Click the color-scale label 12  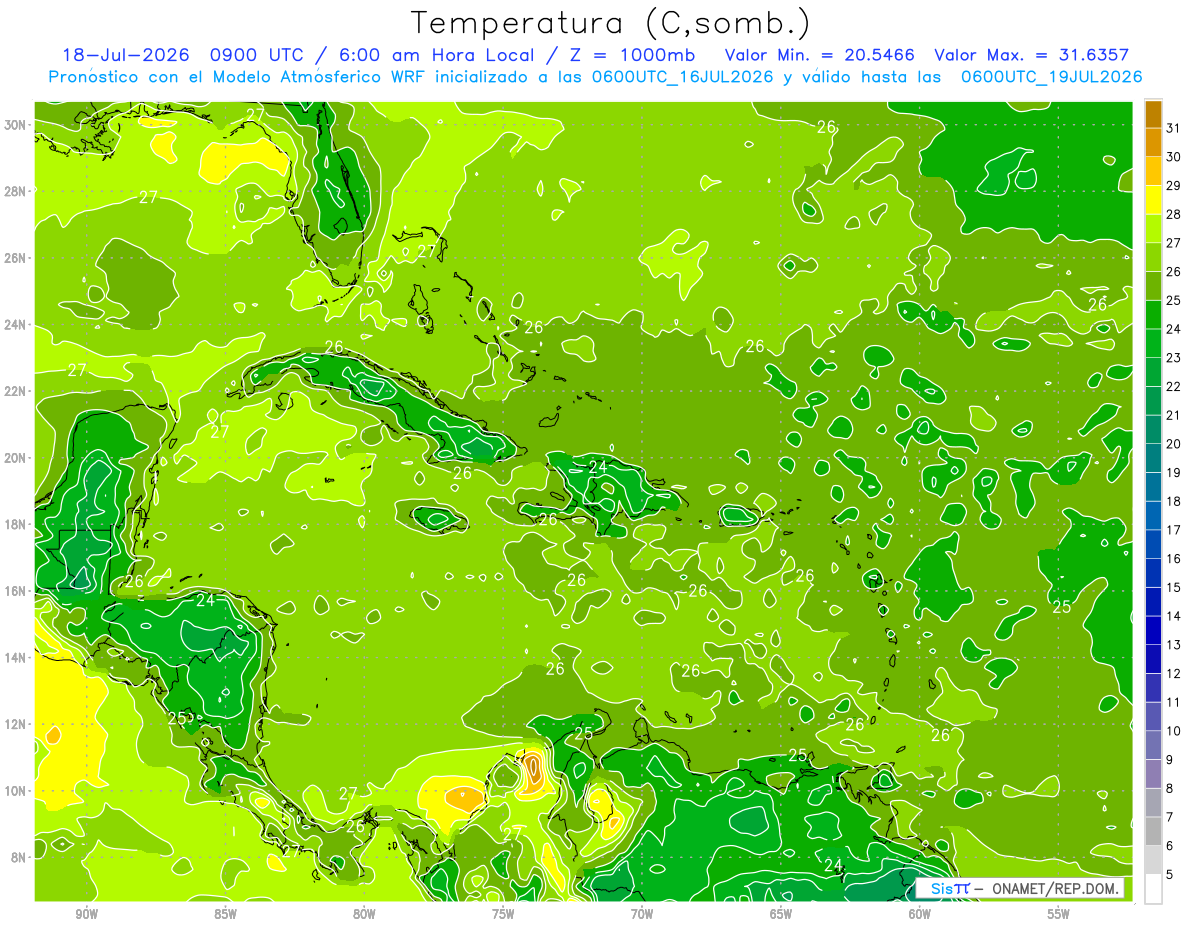1173,674
